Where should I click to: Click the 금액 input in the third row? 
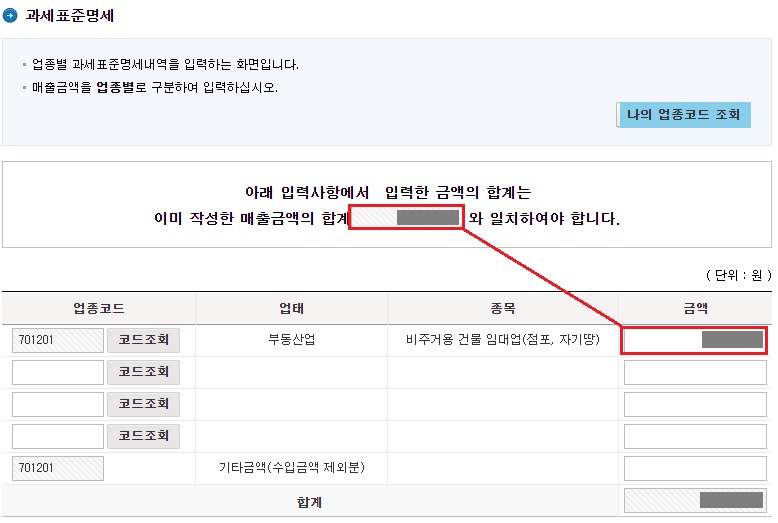coord(694,404)
